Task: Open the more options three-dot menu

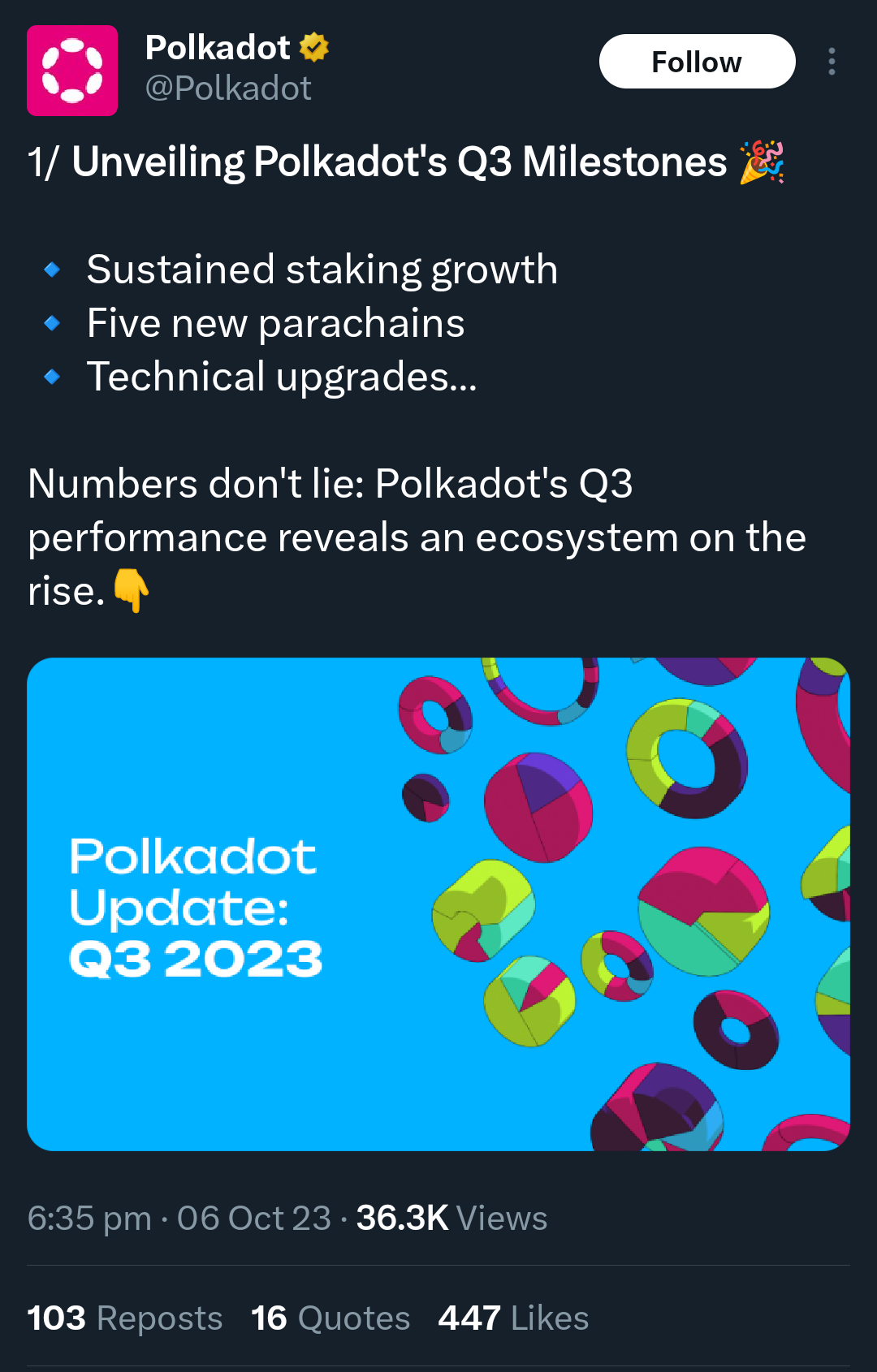Action: click(x=832, y=61)
